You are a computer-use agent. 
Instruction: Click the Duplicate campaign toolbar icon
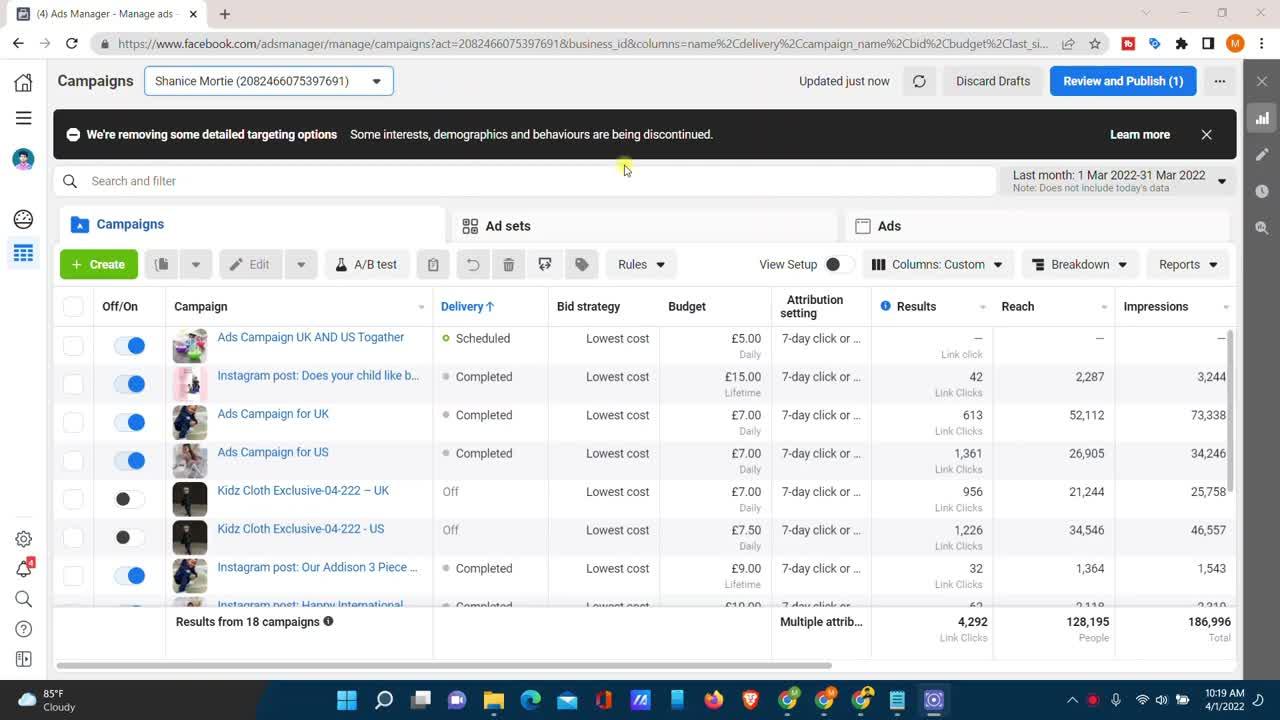pyautogui.click(x=162, y=264)
